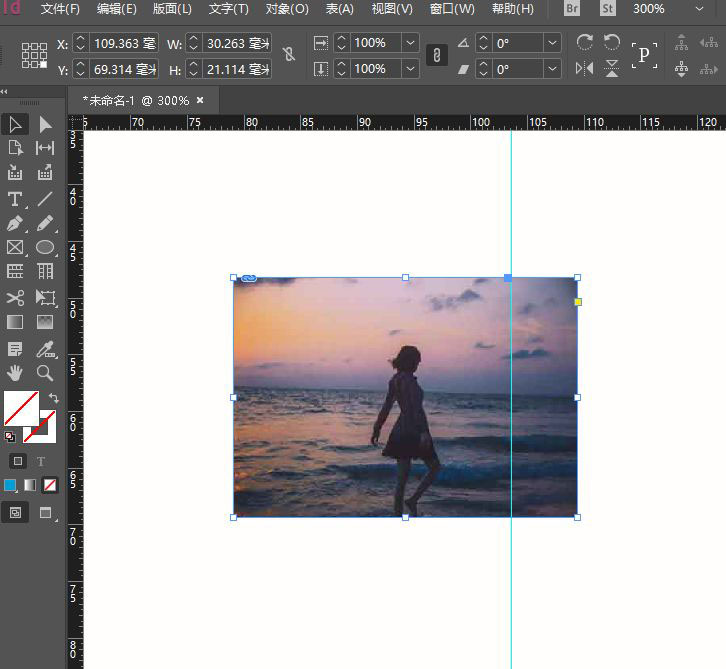The width and height of the screenshot is (726, 669).
Task: Toggle constrain proportions for width and height
Action: pyautogui.click(x=289, y=55)
